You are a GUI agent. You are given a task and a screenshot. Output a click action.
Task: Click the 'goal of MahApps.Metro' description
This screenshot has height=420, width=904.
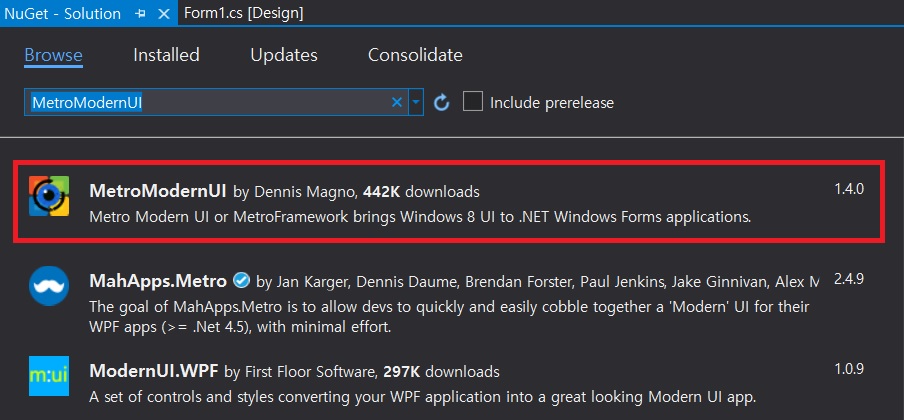449,317
